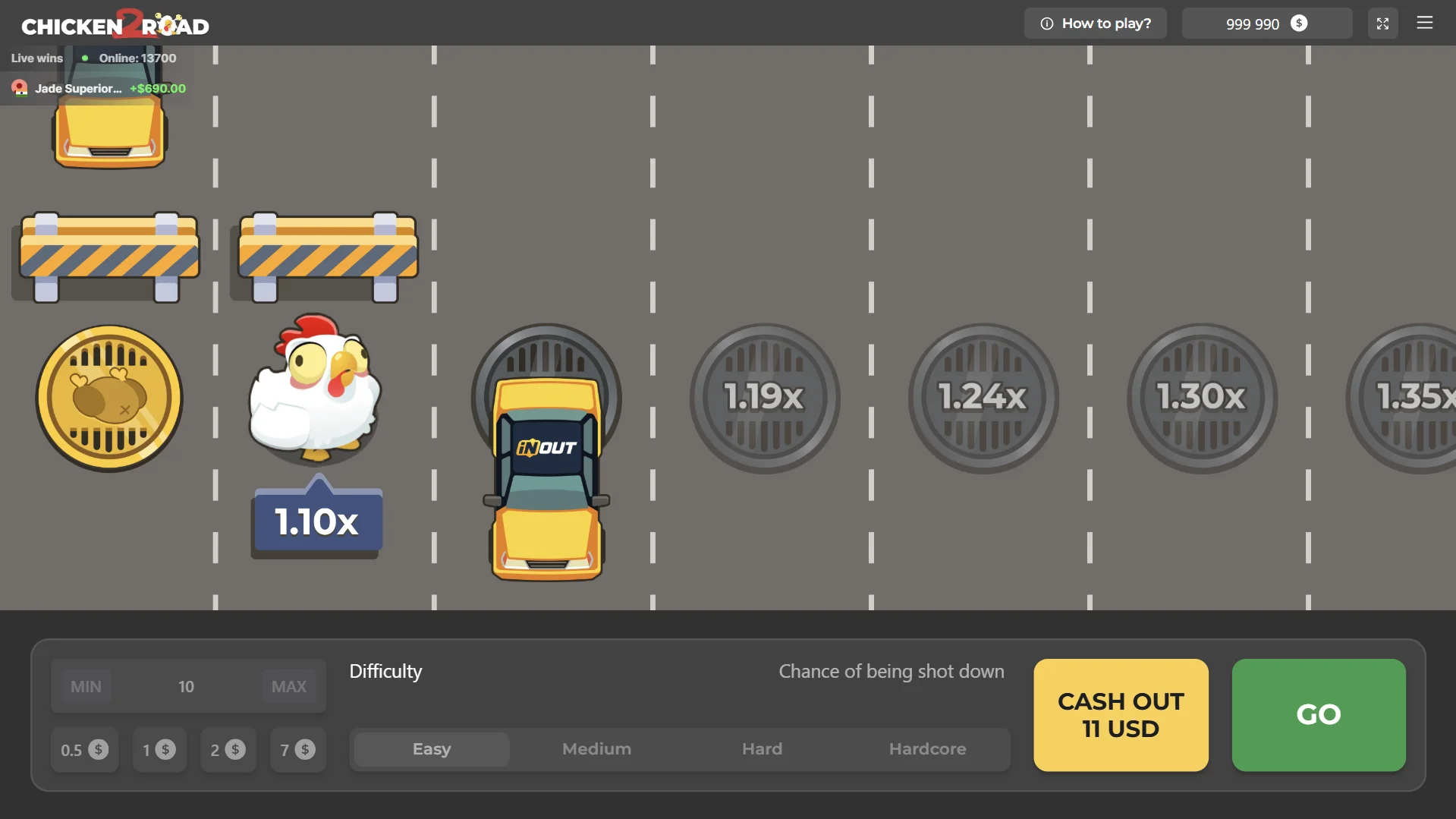Set bet to MAX
This screenshot has height=819, width=1456.
(289, 686)
